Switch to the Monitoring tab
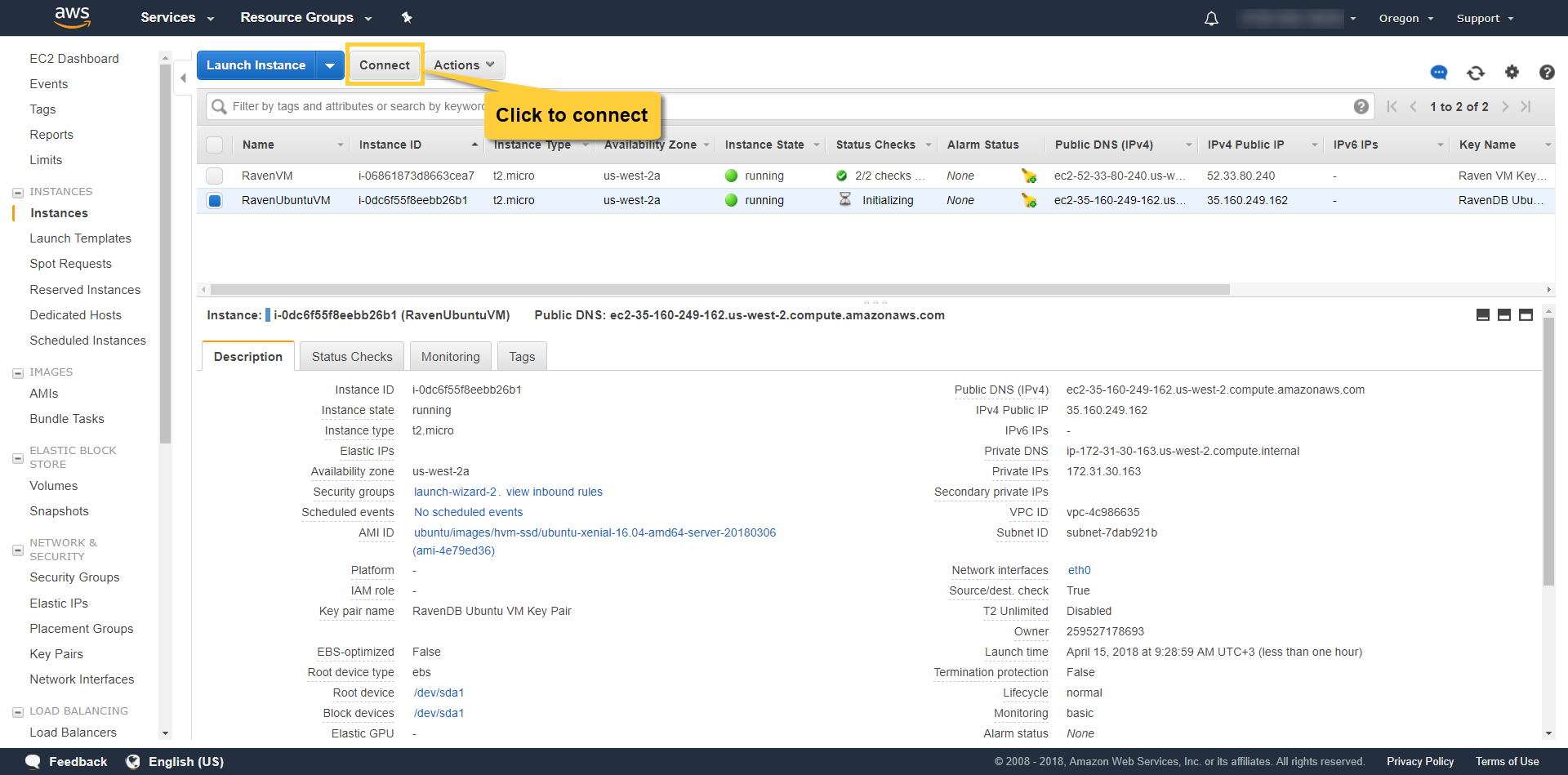 tap(451, 357)
